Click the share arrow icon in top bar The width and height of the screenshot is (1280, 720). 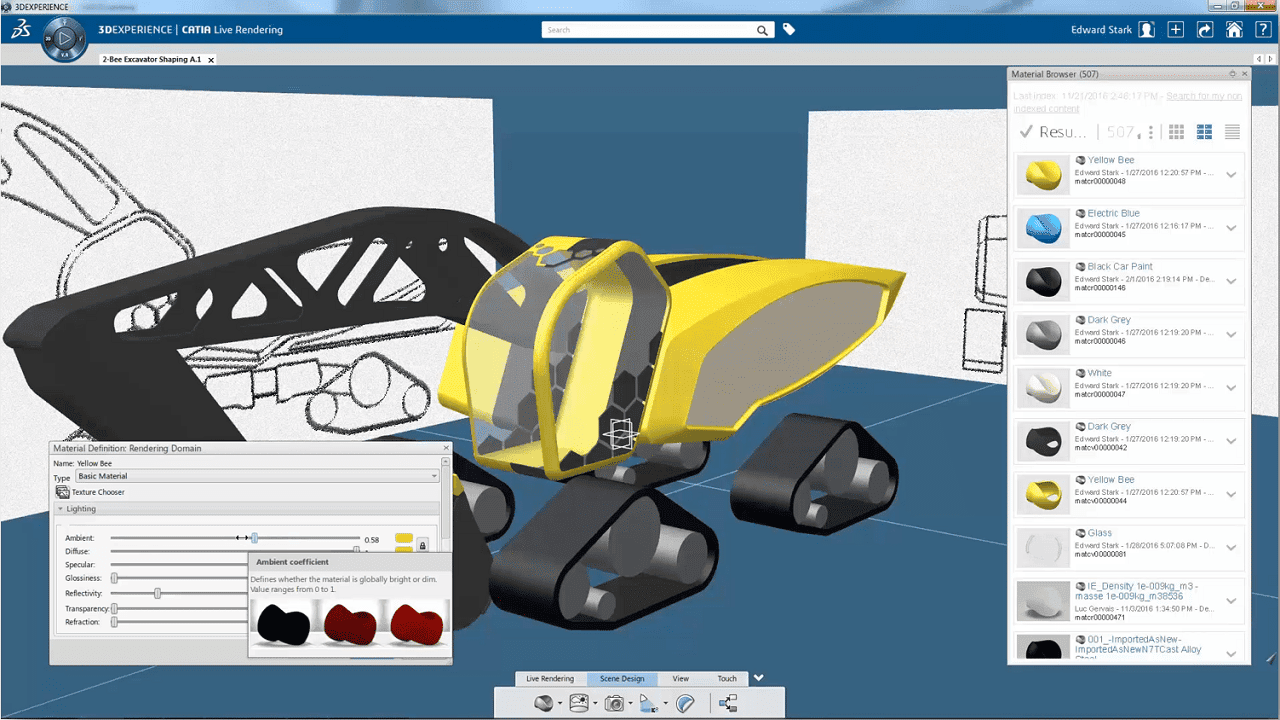(1205, 30)
